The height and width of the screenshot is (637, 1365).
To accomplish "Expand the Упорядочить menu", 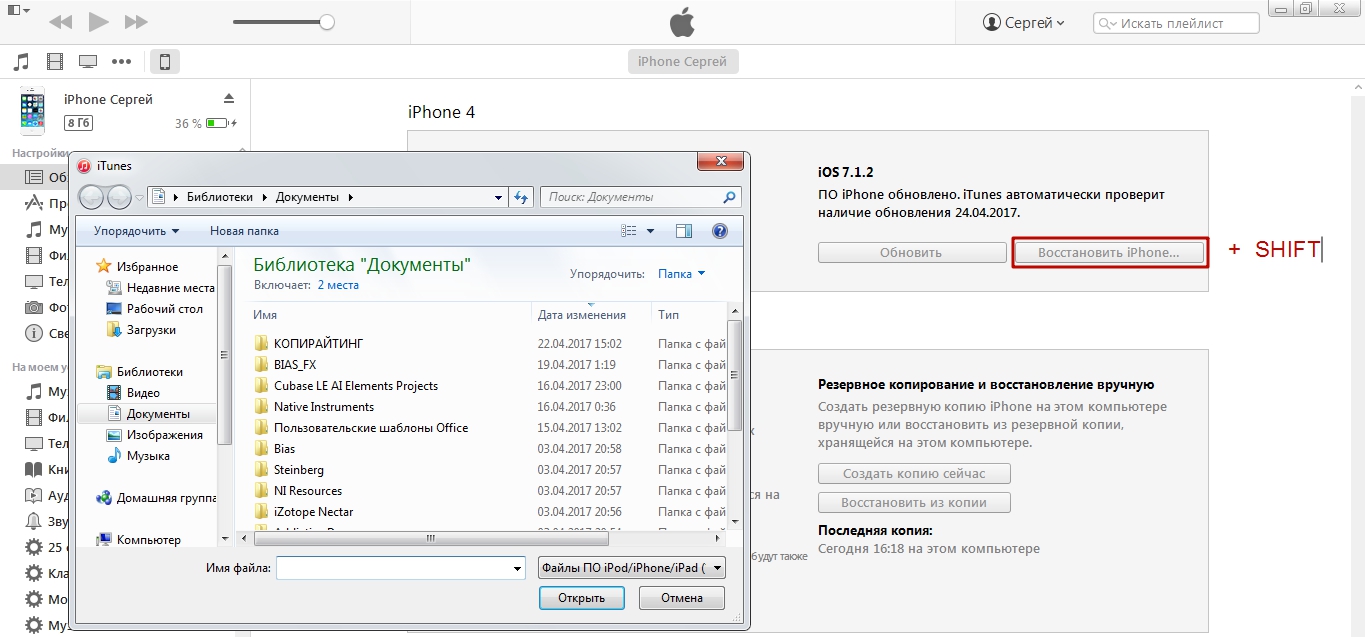I will point(136,231).
